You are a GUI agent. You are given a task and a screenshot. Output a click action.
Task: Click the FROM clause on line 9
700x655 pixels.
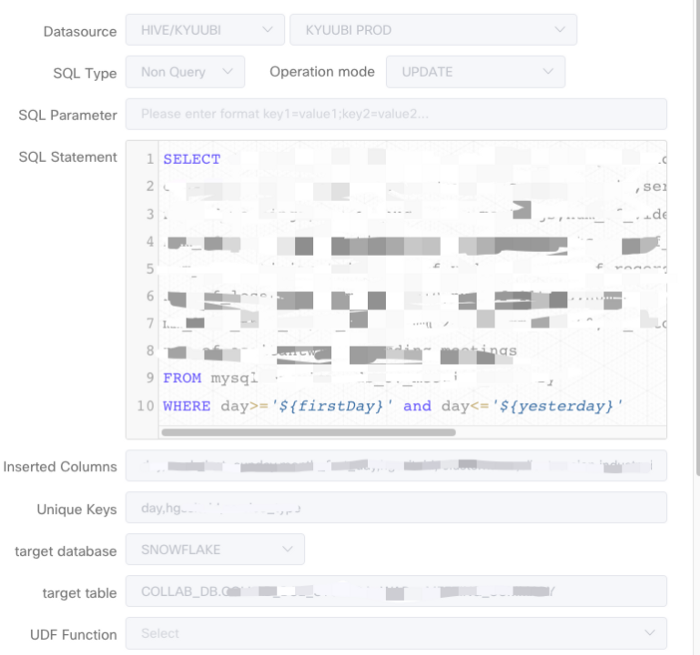[x=183, y=378]
